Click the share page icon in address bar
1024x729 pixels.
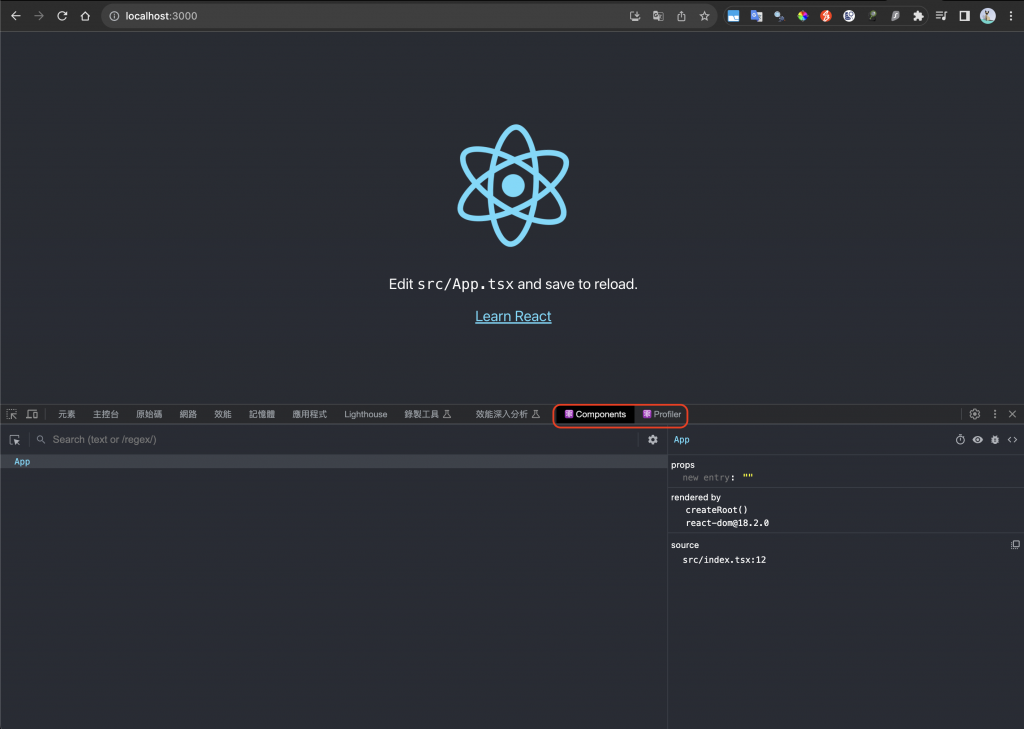coord(681,16)
